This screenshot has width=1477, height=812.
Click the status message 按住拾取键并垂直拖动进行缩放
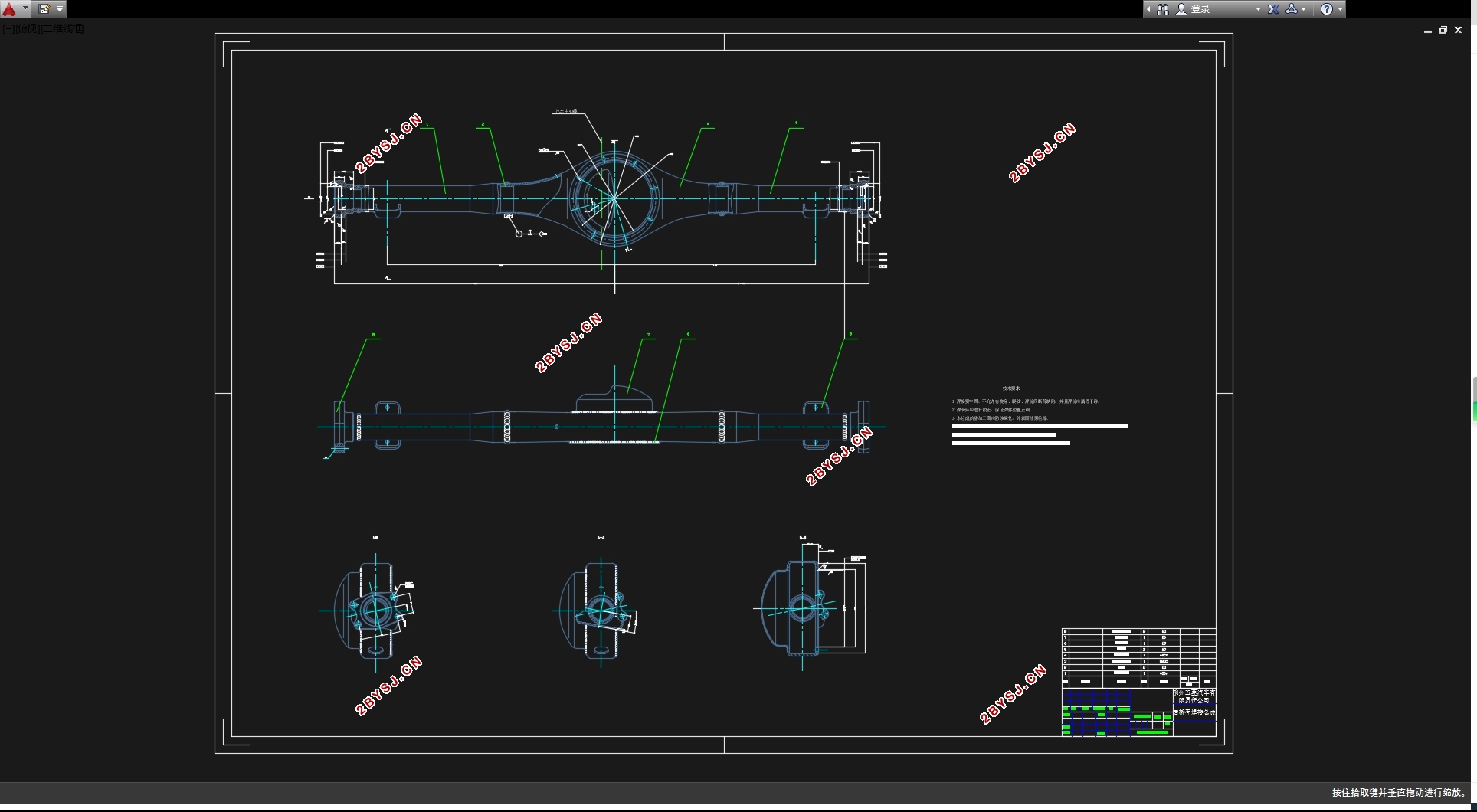tap(1399, 793)
